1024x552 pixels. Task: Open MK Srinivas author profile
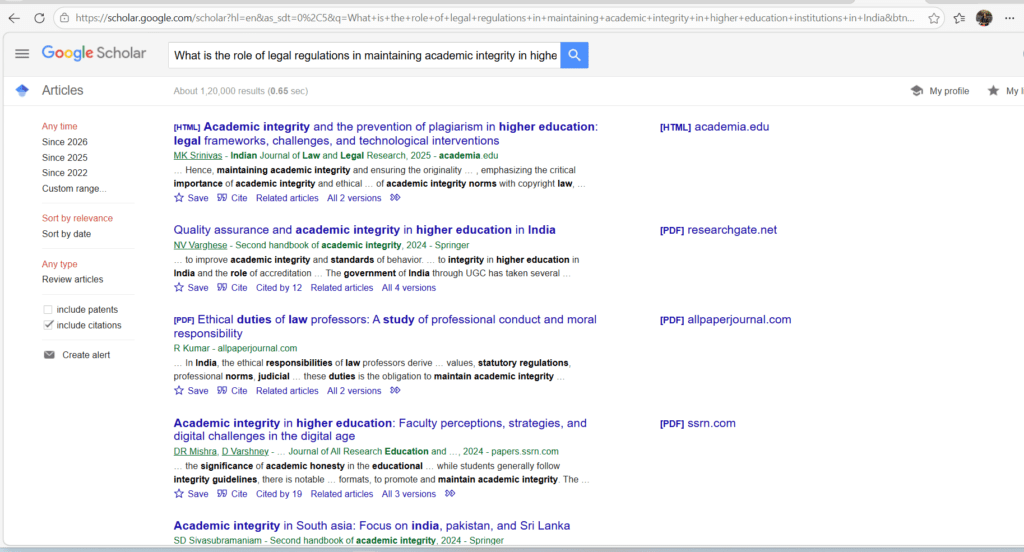(x=198, y=155)
